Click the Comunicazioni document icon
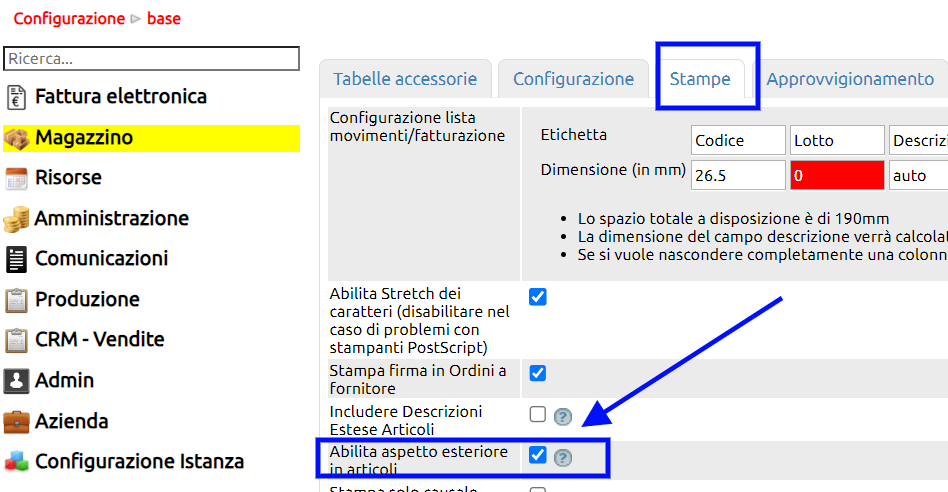 pyautogui.click(x=16, y=259)
